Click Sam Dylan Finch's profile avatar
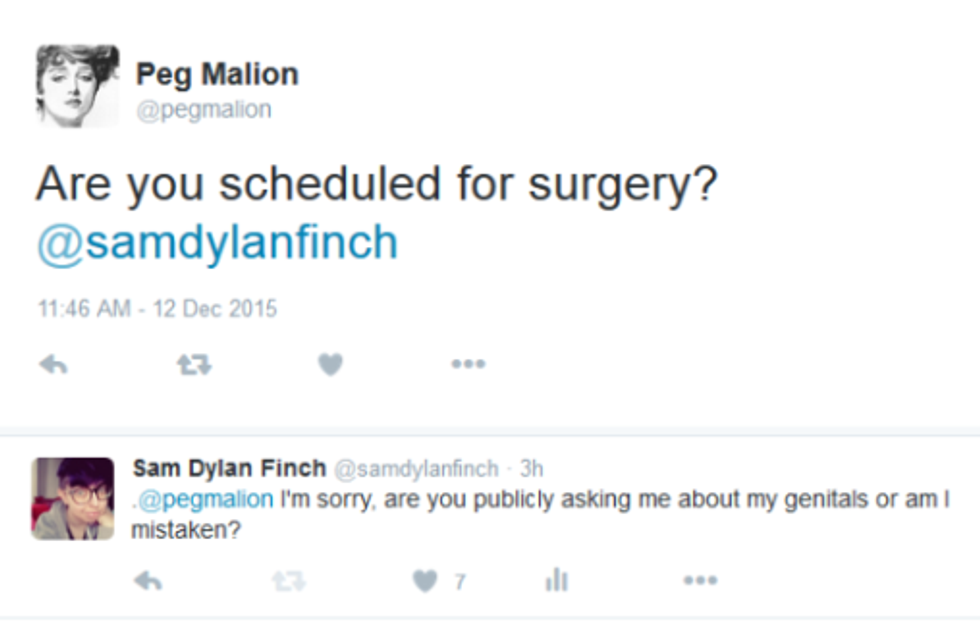 pyautogui.click(x=72, y=498)
